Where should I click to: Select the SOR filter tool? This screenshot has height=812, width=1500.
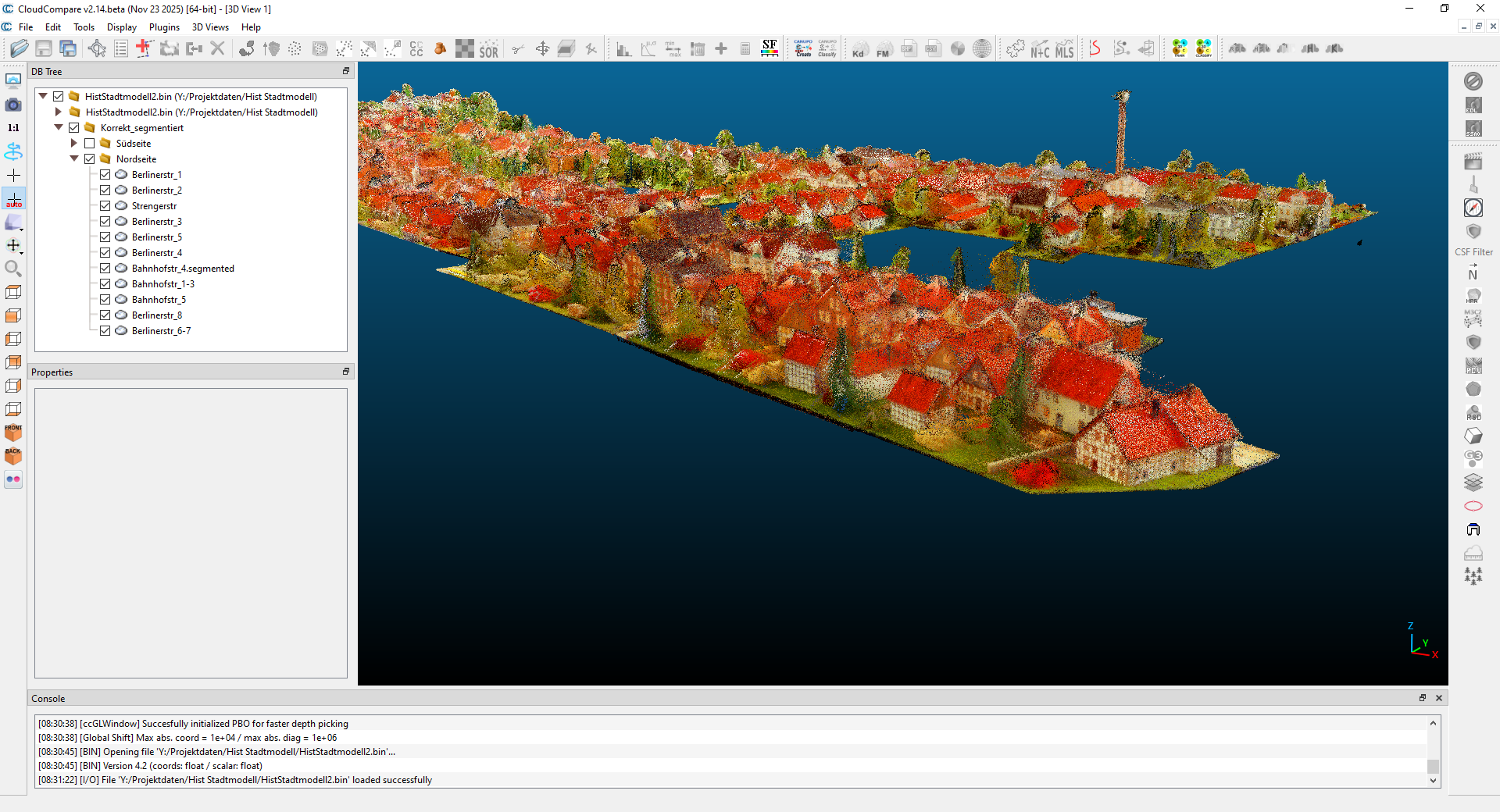click(x=488, y=49)
